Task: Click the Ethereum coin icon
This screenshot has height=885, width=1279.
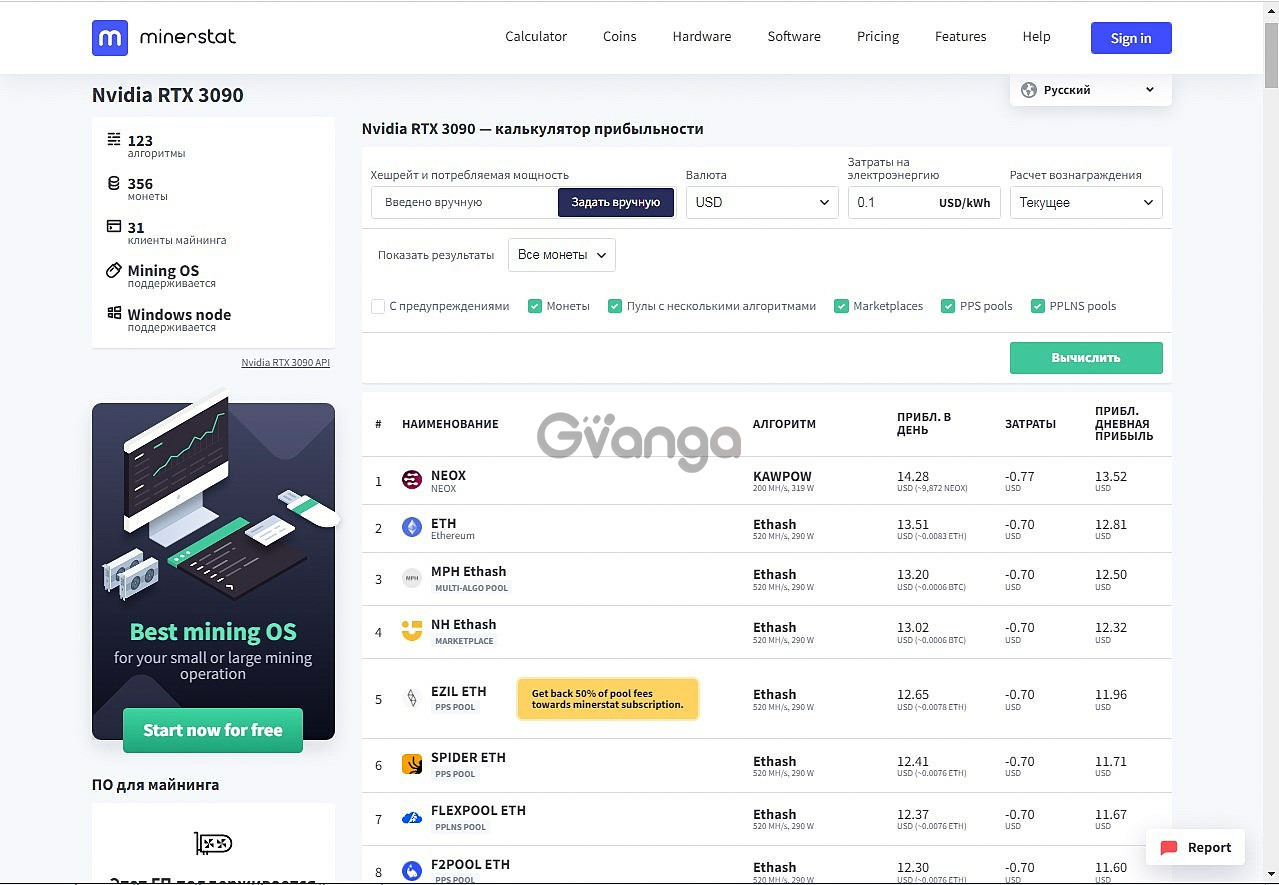Action: (411, 528)
